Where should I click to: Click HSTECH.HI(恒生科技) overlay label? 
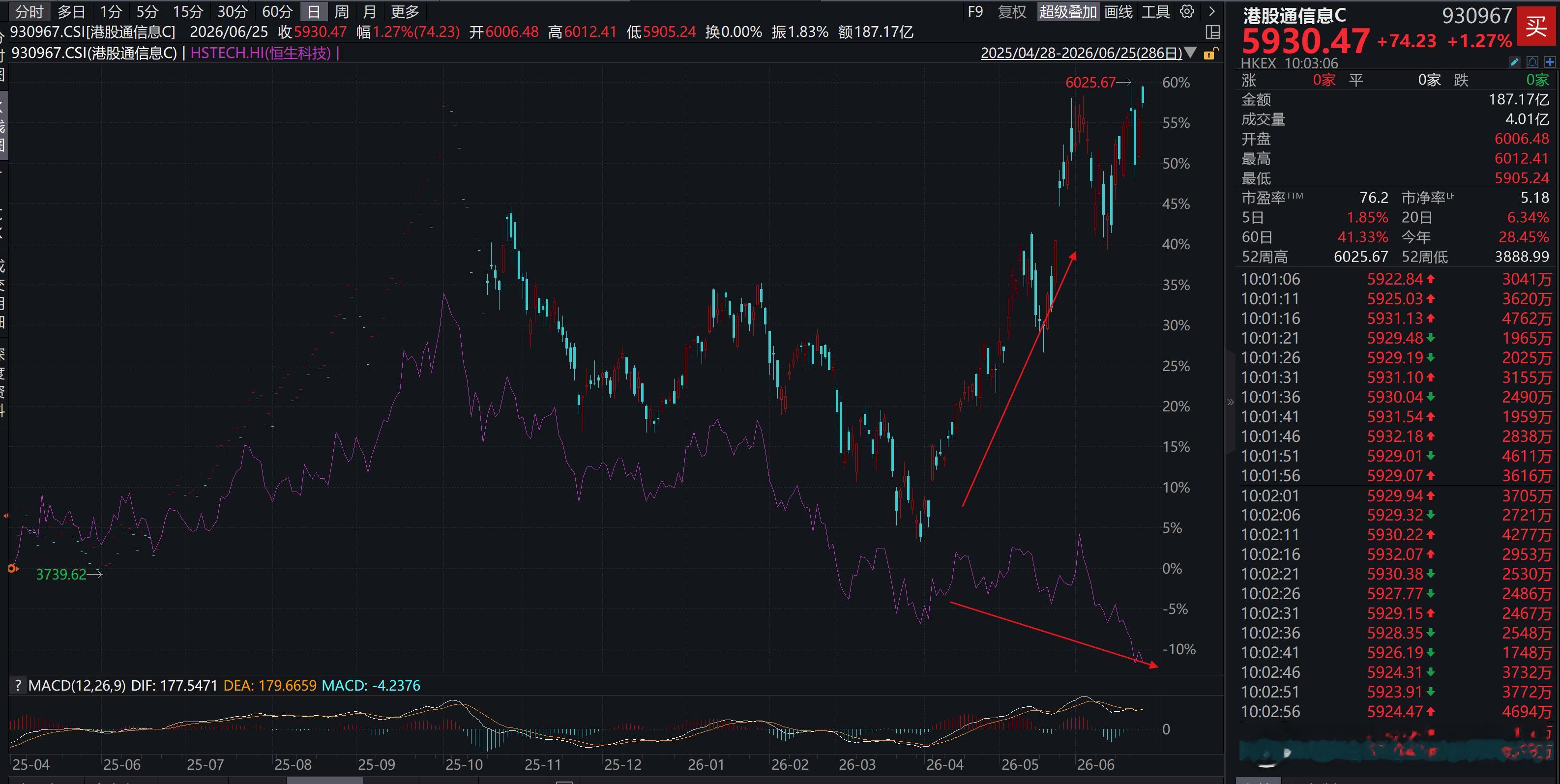(261, 53)
